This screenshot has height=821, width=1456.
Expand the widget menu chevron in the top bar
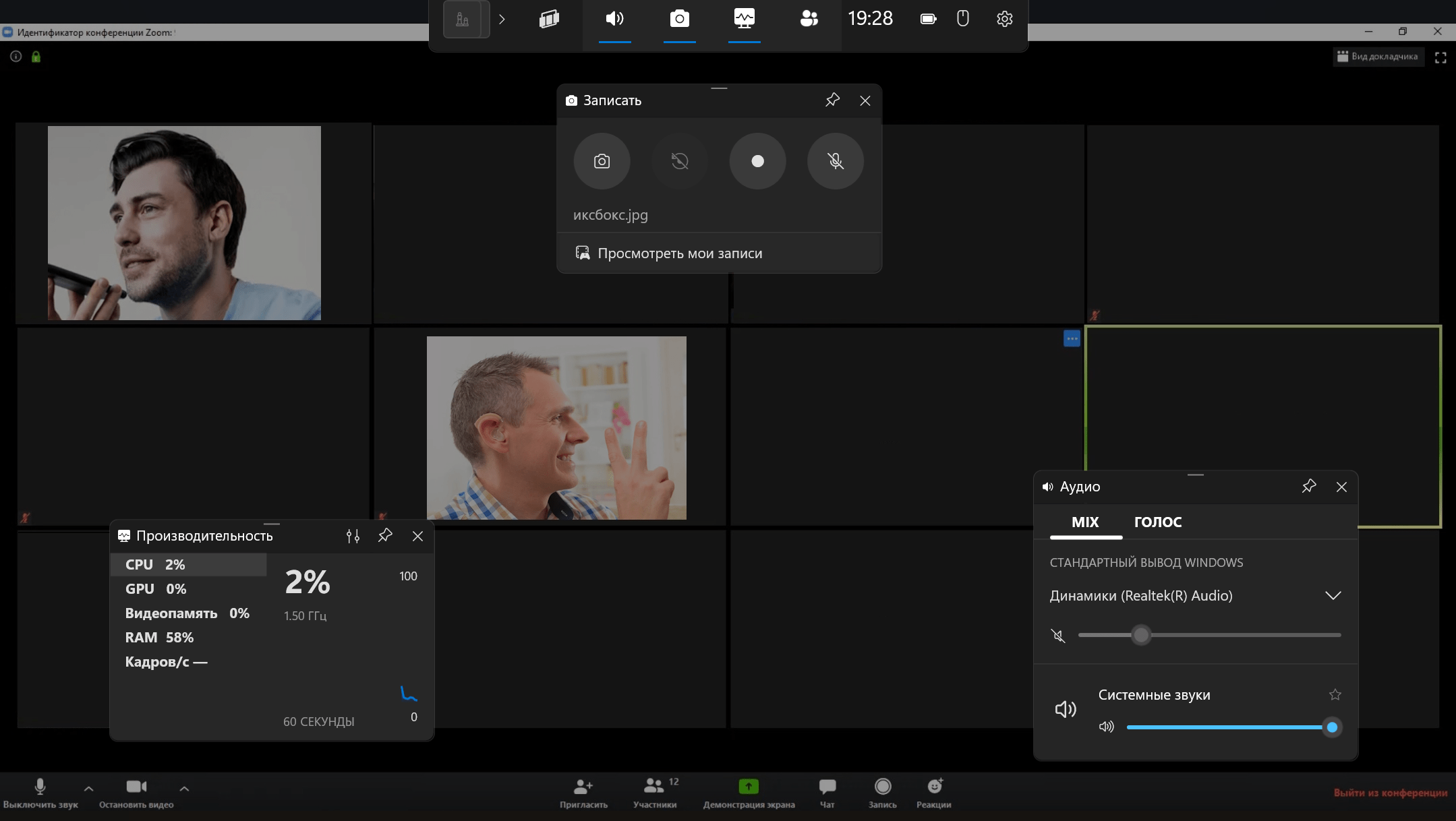[502, 20]
